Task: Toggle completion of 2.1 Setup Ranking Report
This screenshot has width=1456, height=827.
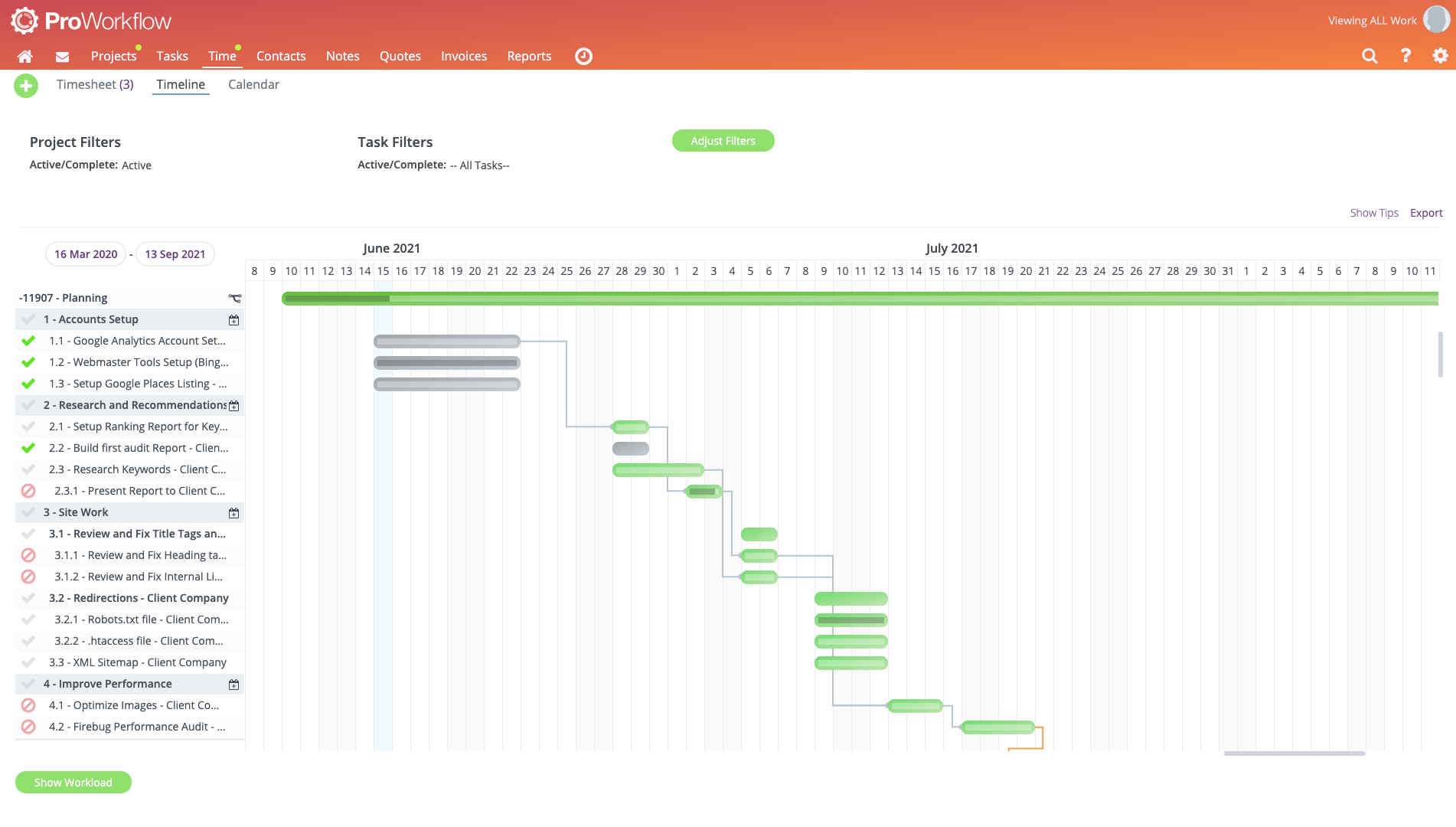Action: 28,427
